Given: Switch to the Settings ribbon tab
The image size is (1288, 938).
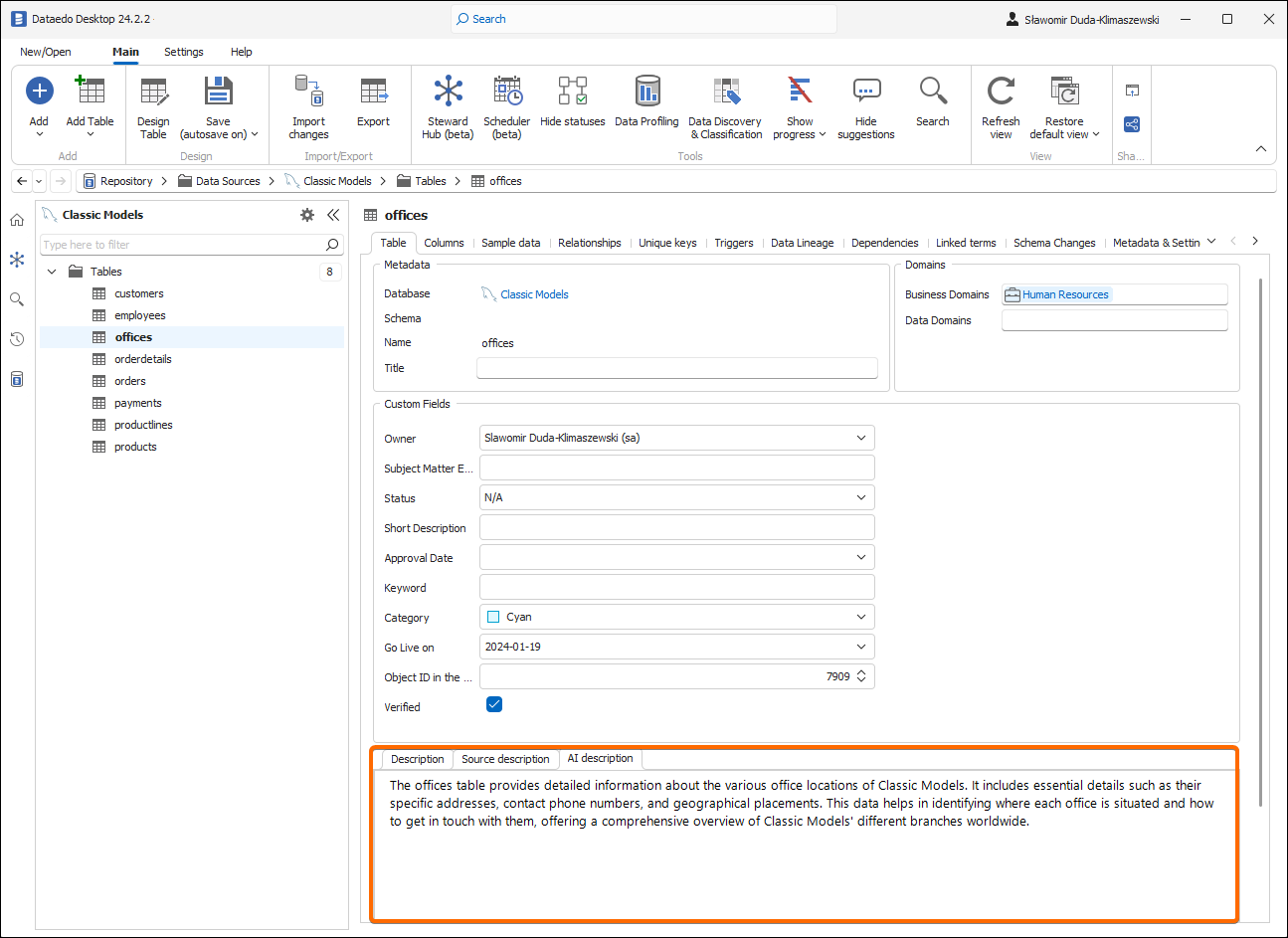Looking at the screenshot, I should click(x=184, y=52).
